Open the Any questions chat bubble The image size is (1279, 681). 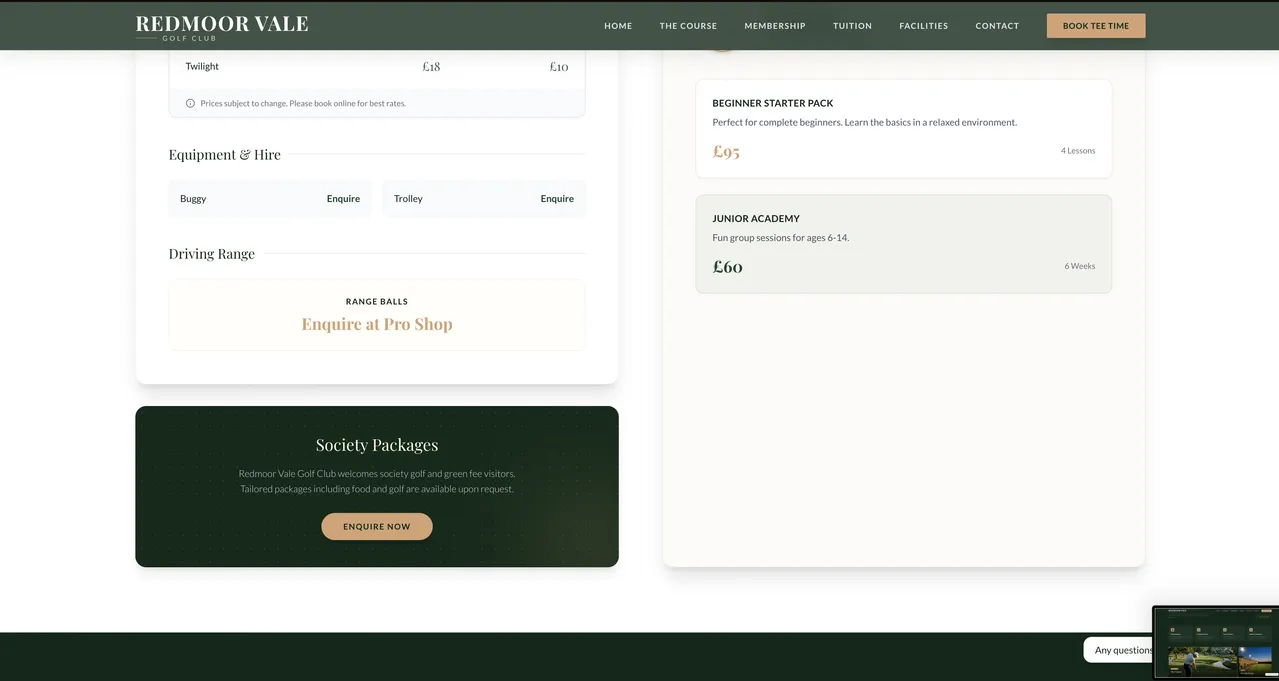1119,650
